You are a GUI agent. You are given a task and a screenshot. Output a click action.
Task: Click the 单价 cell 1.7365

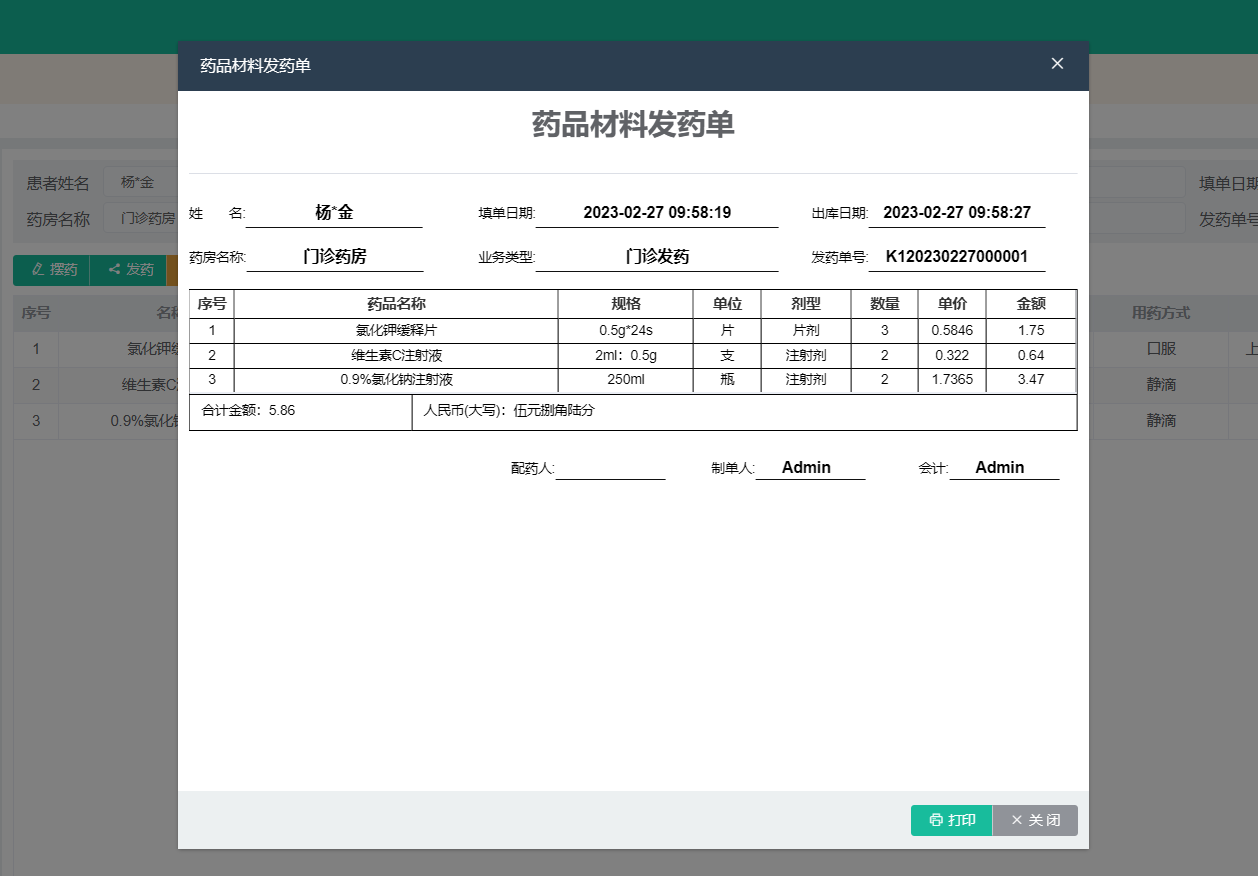pos(952,379)
